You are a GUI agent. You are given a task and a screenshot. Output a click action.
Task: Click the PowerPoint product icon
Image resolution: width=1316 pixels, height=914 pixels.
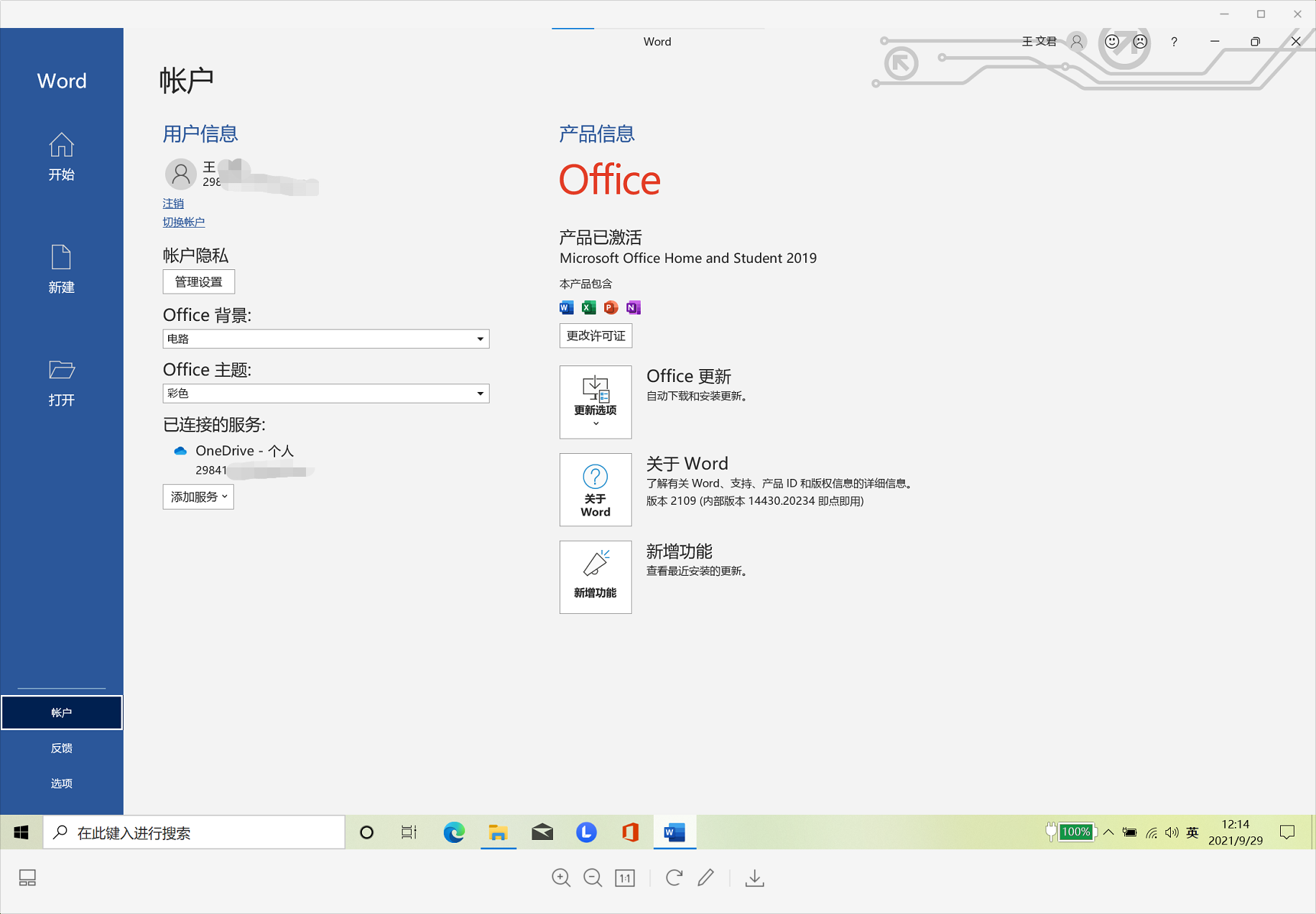[611, 307]
